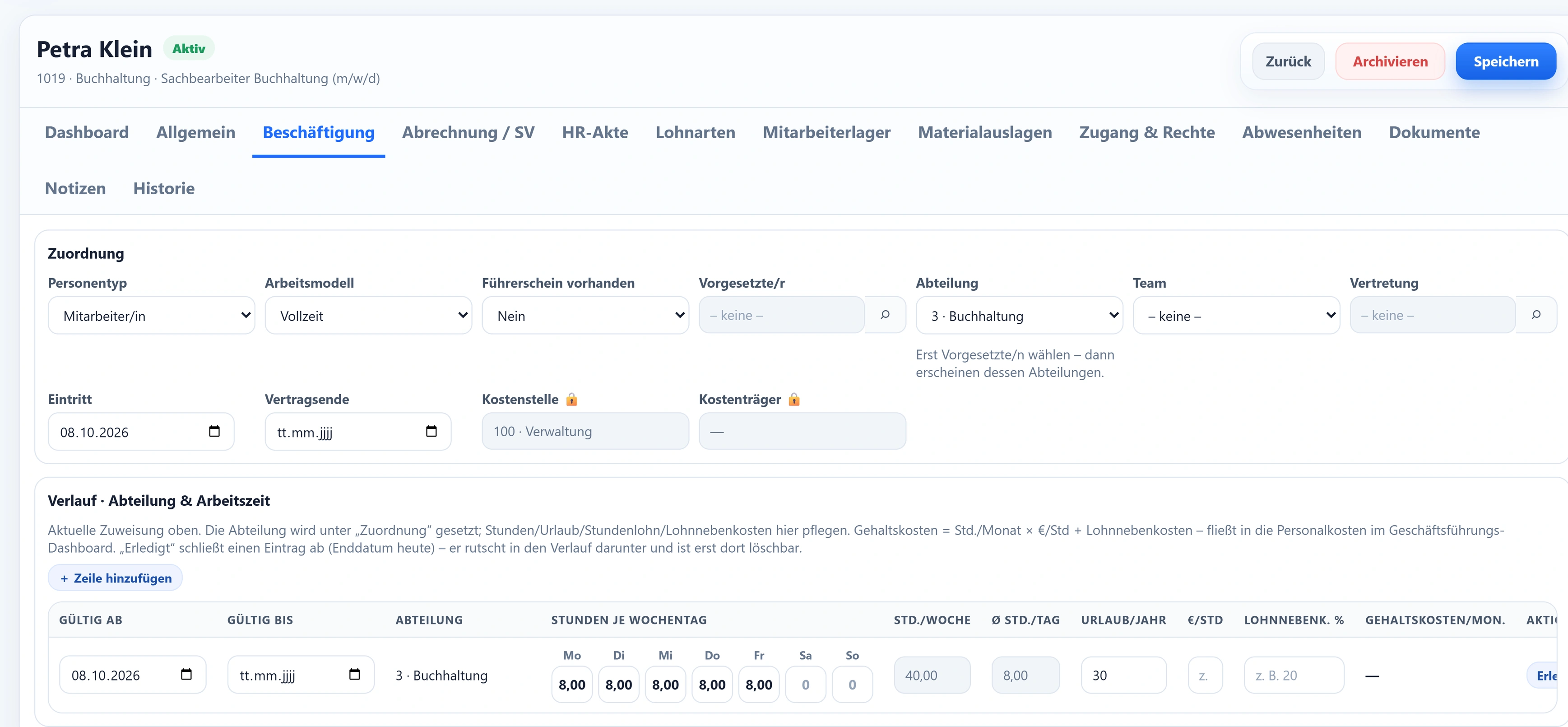The height and width of the screenshot is (727, 1568).
Task: Open calendar picker for Vertragsende date
Action: [431, 431]
